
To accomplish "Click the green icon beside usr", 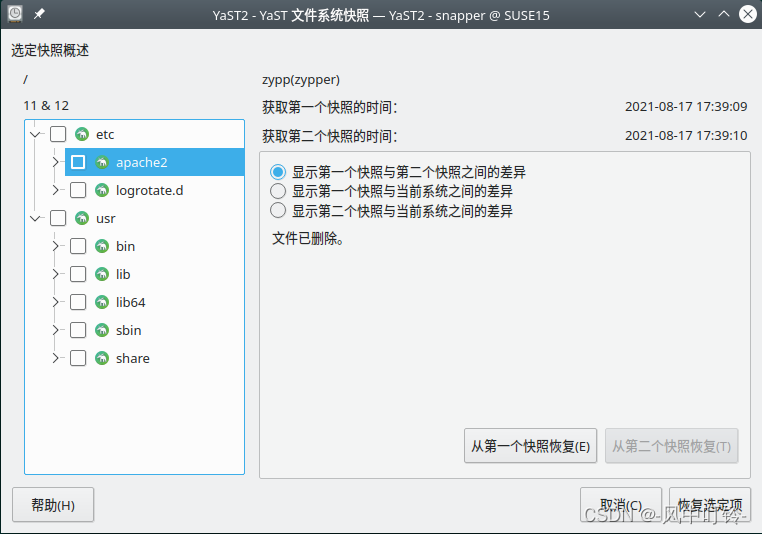I will pyautogui.click(x=82, y=218).
